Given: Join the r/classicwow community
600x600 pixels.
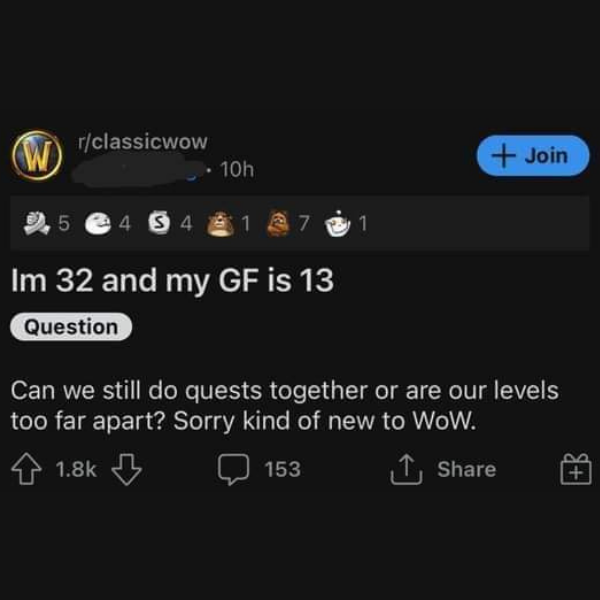Looking at the screenshot, I should [x=533, y=156].
